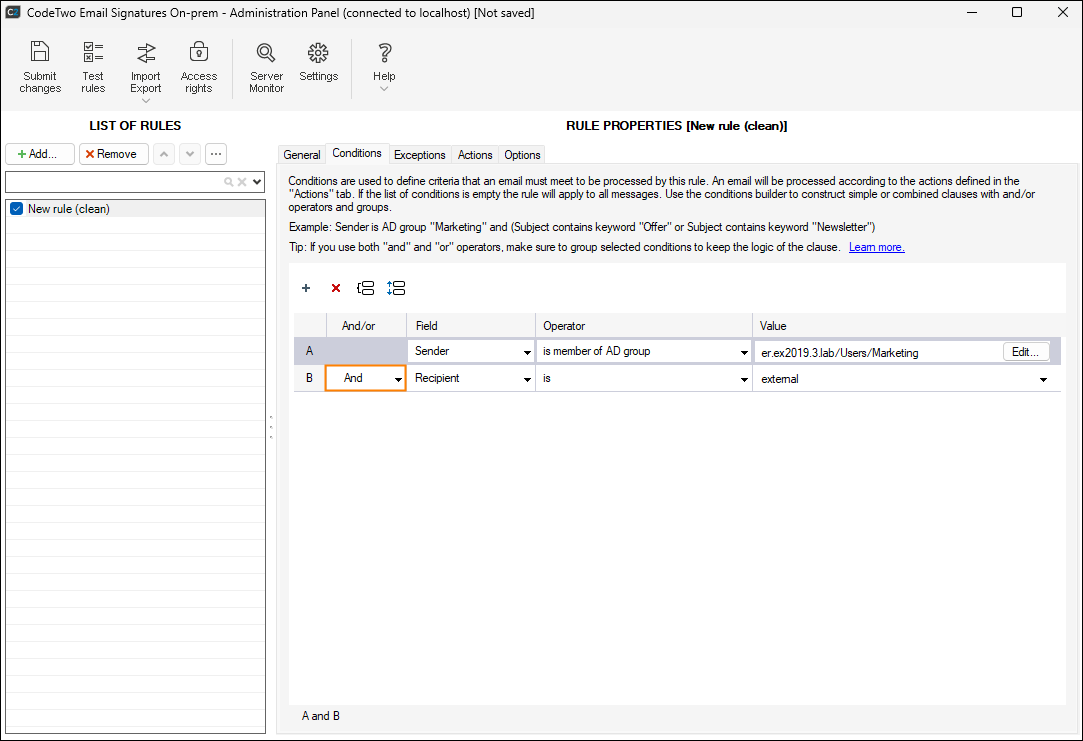Open the Test rules tool
Viewport: 1083px width, 741px height.
[x=93, y=67]
